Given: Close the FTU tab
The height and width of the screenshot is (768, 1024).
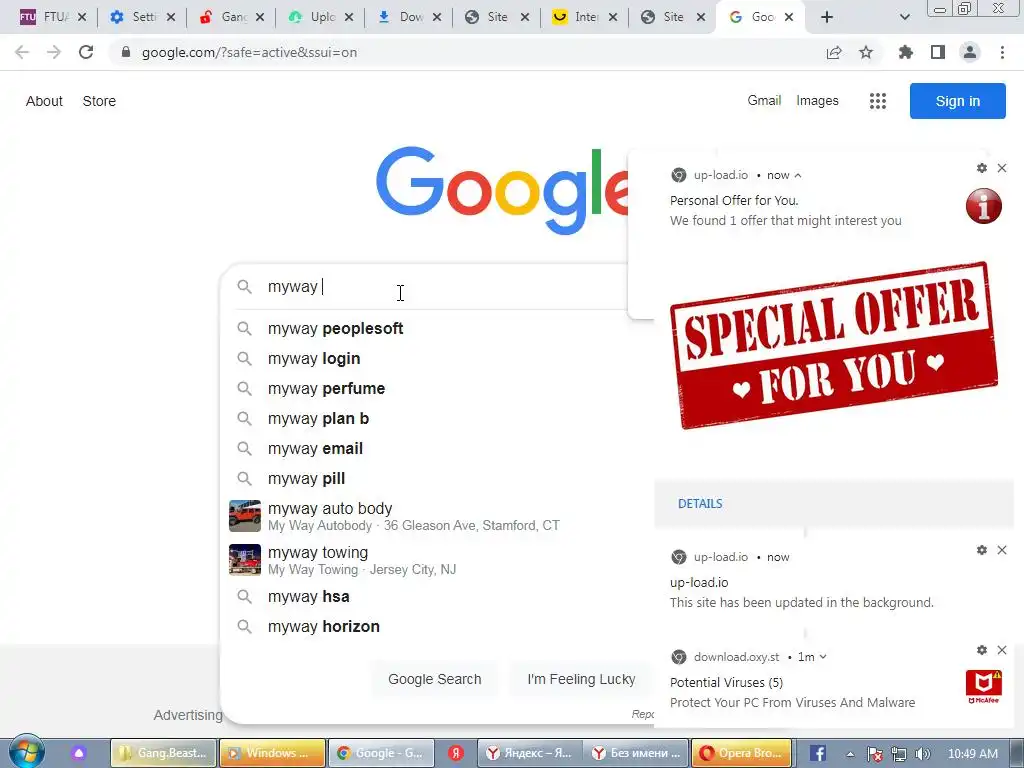Looking at the screenshot, I should pyautogui.click(x=82, y=17).
